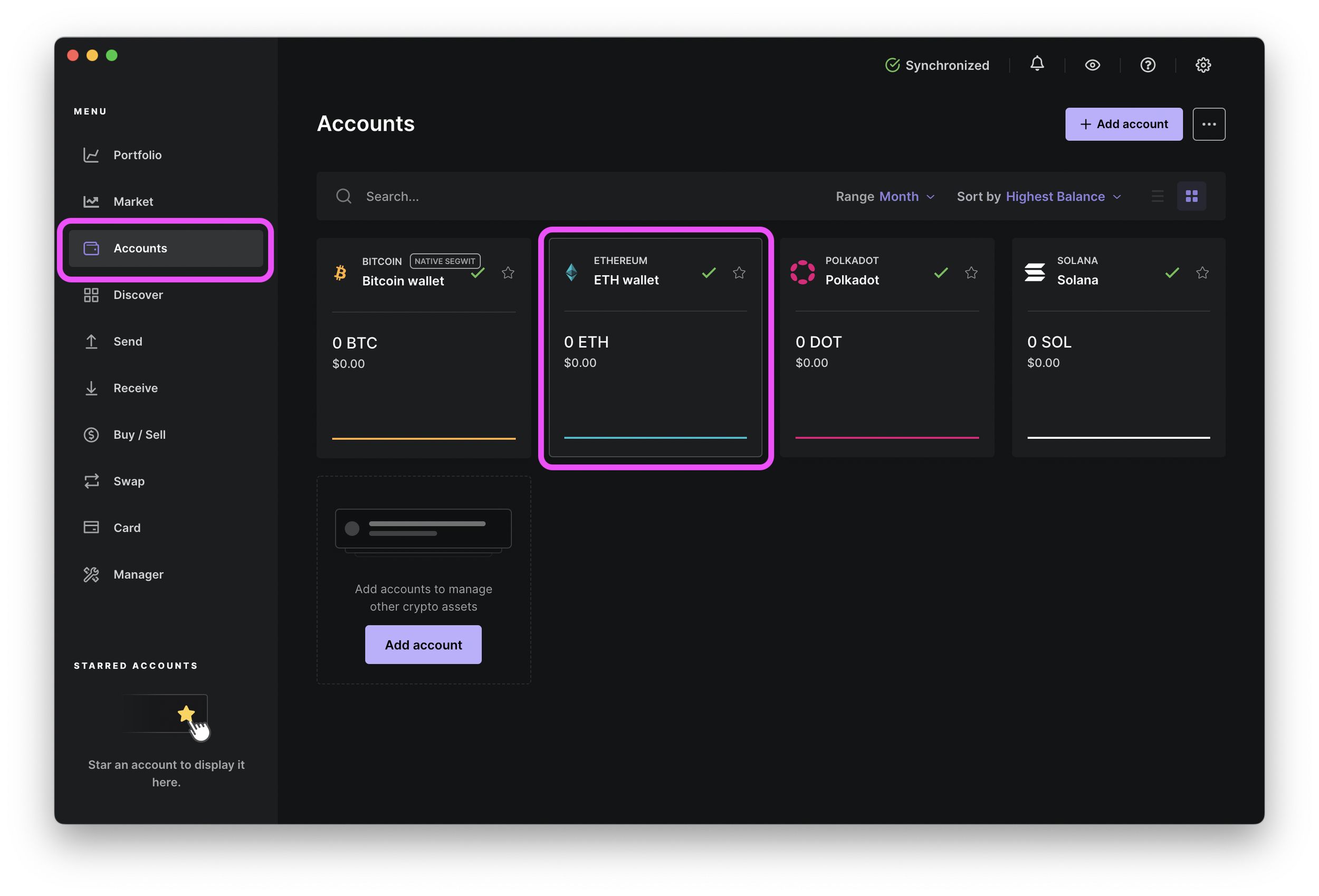Open notifications via the bell icon
The image size is (1319, 896).
pos(1037,64)
